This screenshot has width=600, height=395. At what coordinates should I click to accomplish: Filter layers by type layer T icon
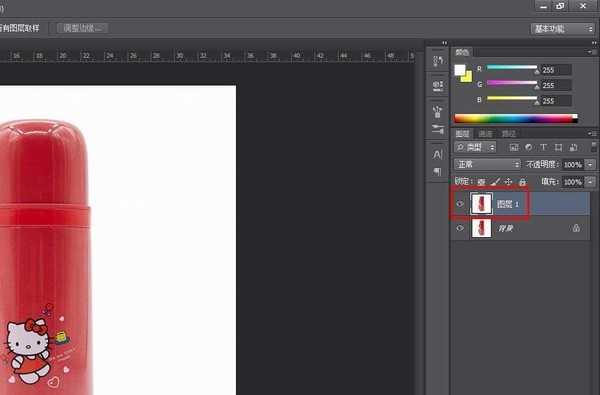[x=543, y=147]
